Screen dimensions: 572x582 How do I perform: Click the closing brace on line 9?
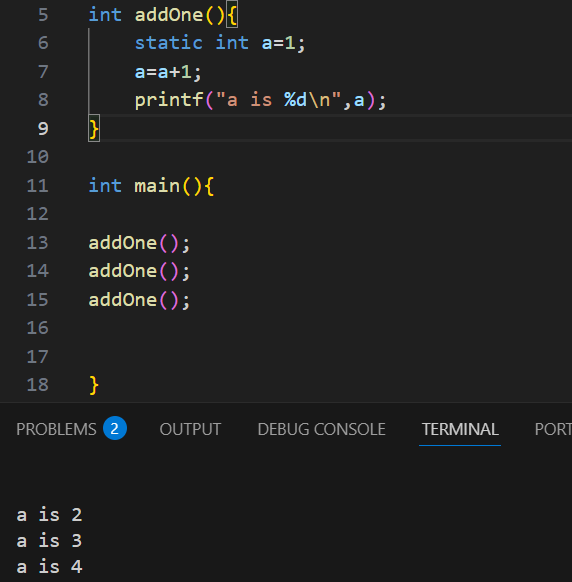click(x=94, y=129)
